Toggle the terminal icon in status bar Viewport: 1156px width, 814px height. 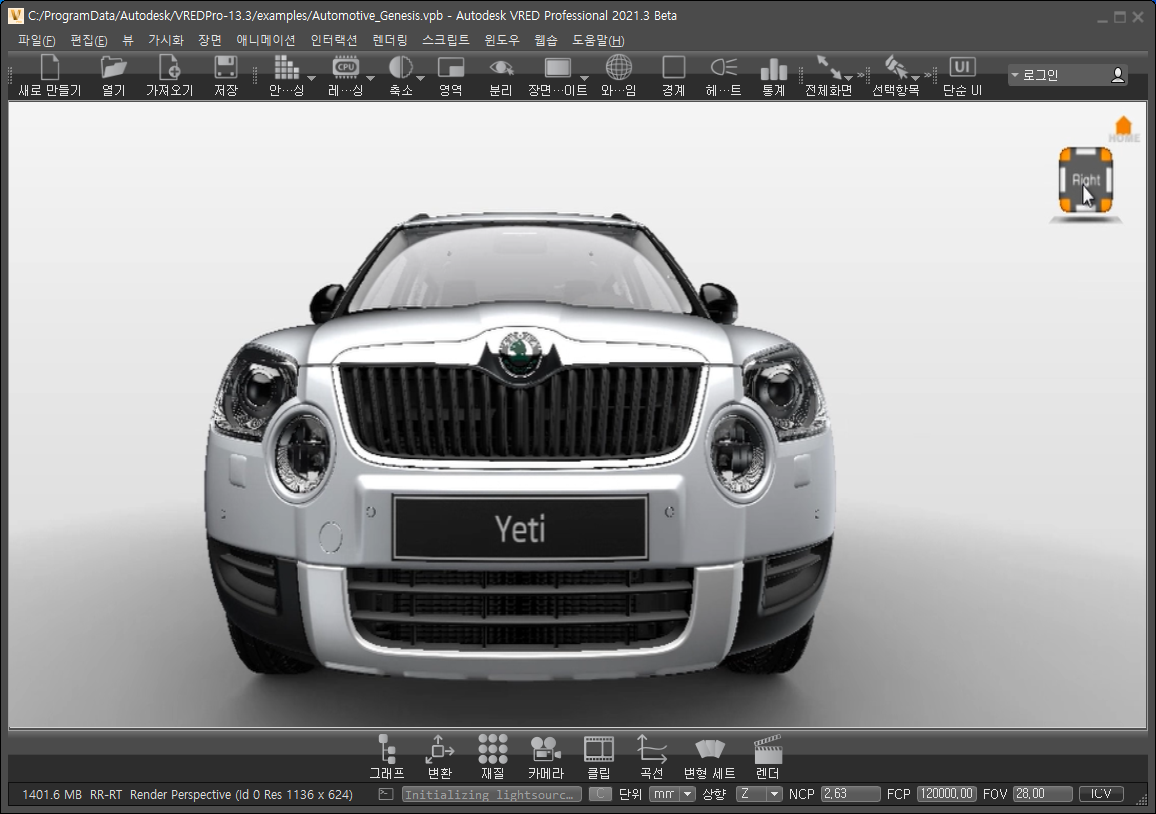point(386,794)
